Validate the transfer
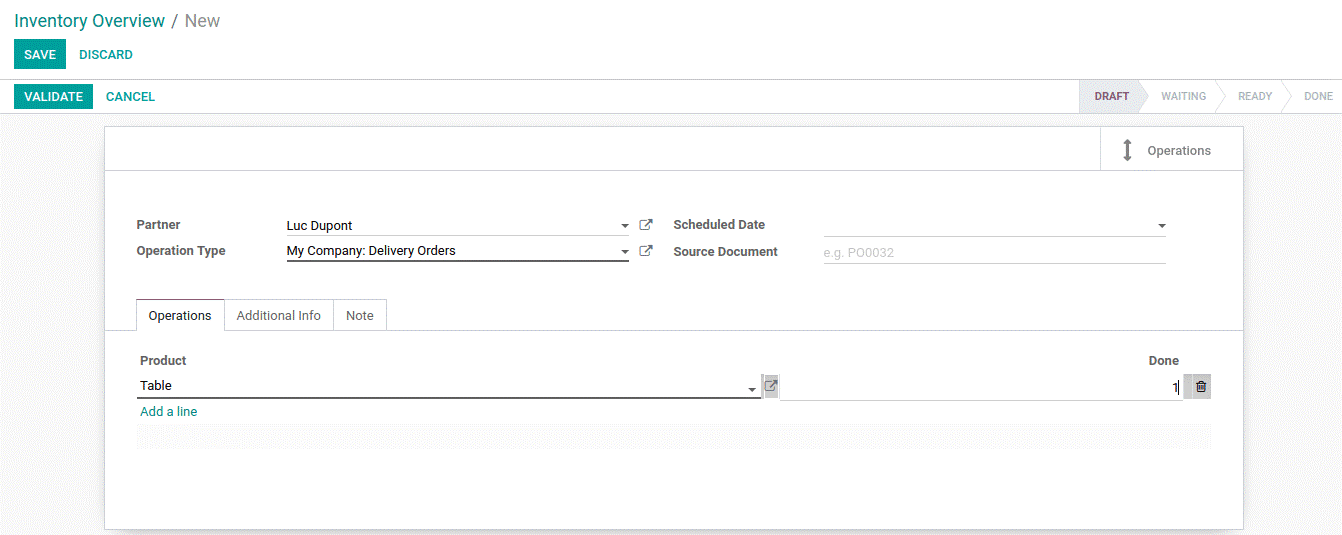Image resolution: width=1342 pixels, height=535 pixels. (53, 97)
